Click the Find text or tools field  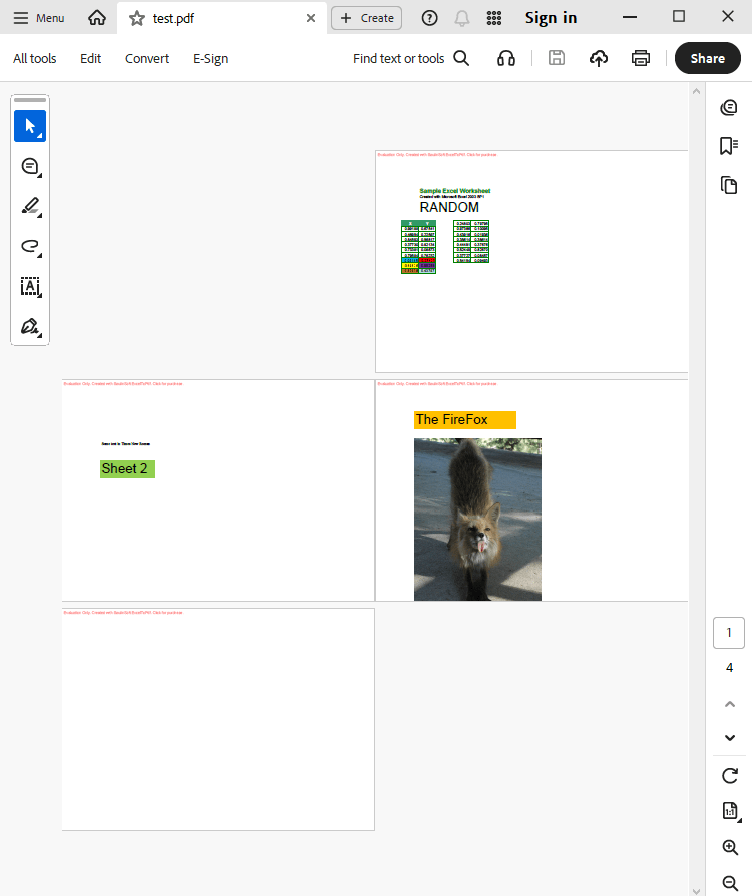398,58
